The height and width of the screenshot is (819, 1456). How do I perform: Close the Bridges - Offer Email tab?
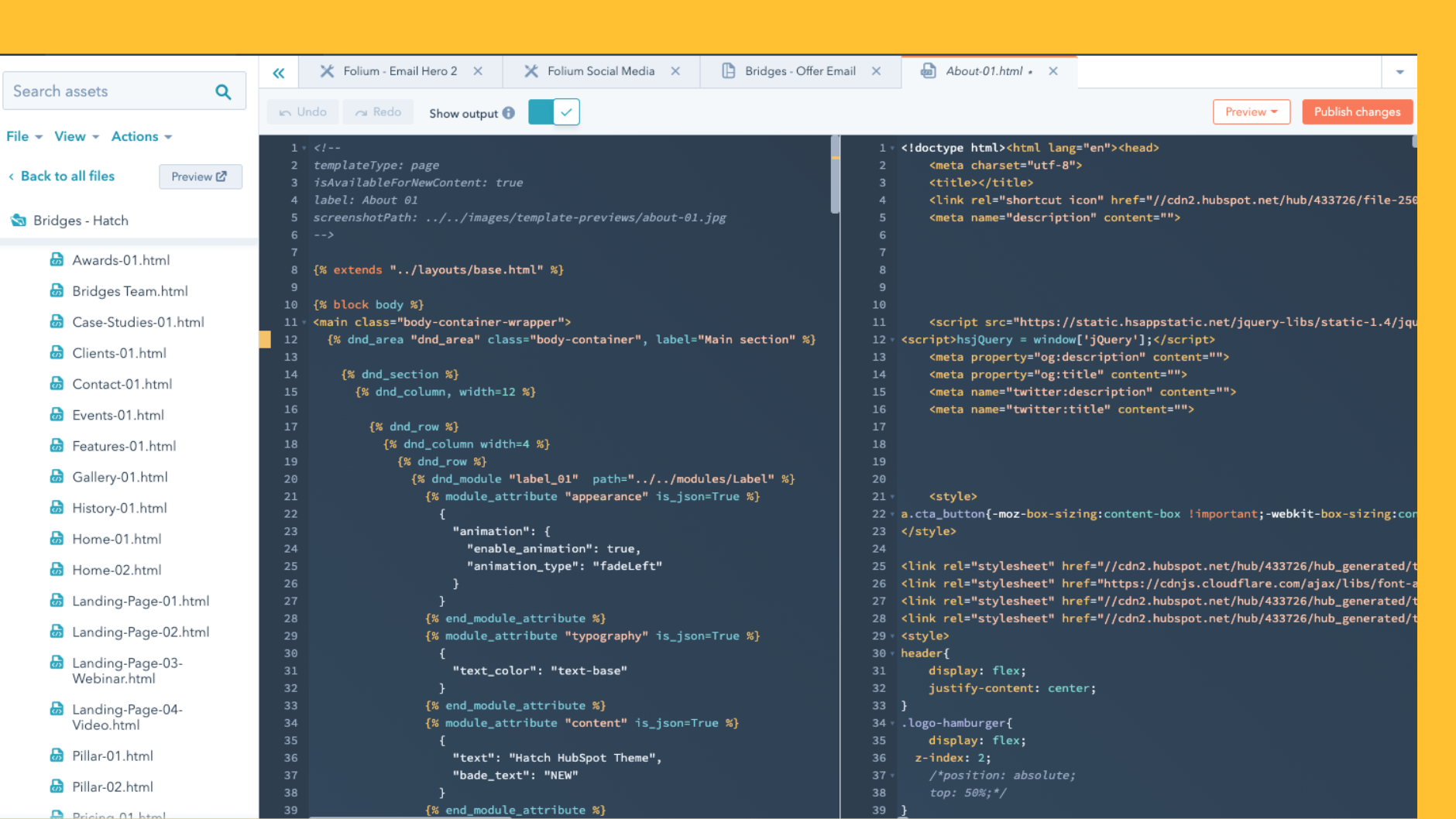click(x=876, y=71)
